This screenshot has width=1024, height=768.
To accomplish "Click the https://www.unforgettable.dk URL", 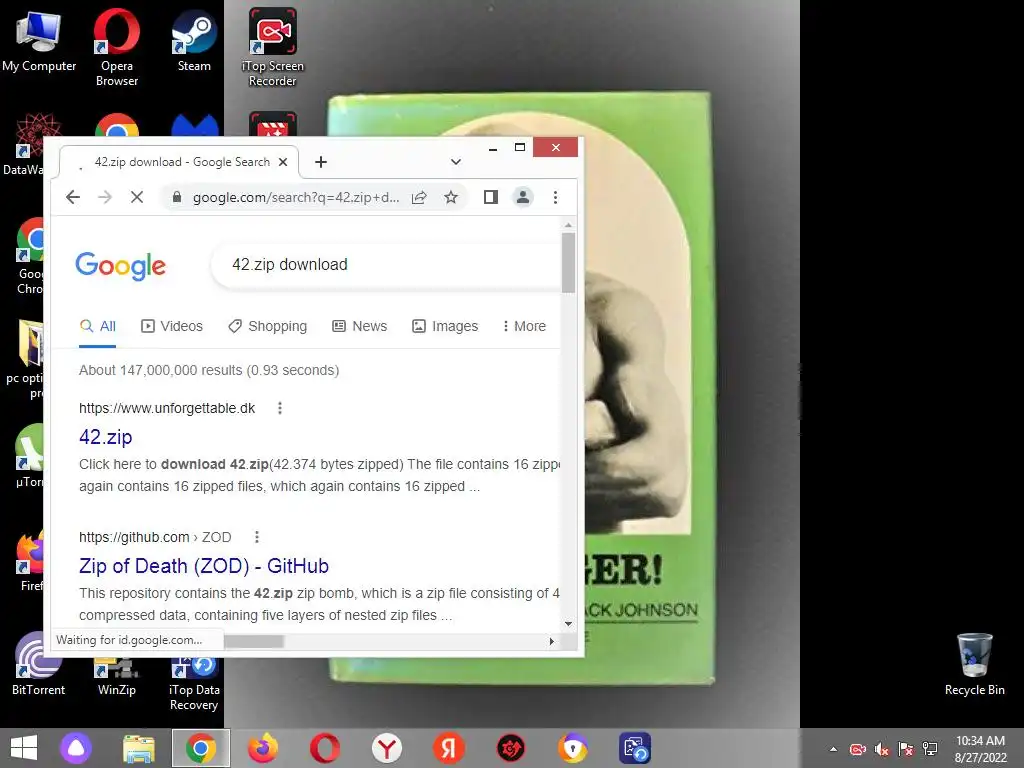I will 167,408.
